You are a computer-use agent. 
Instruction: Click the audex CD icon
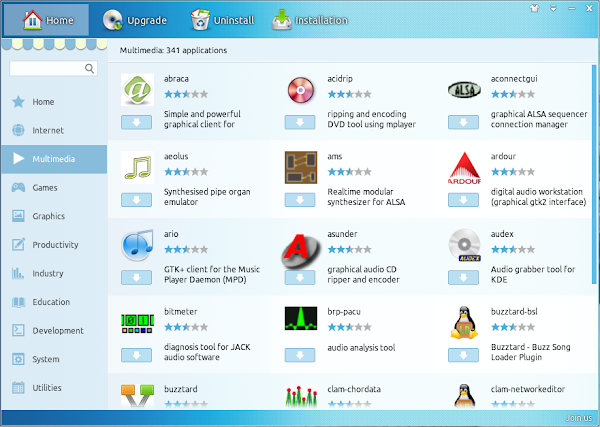[x=464, y=245]
